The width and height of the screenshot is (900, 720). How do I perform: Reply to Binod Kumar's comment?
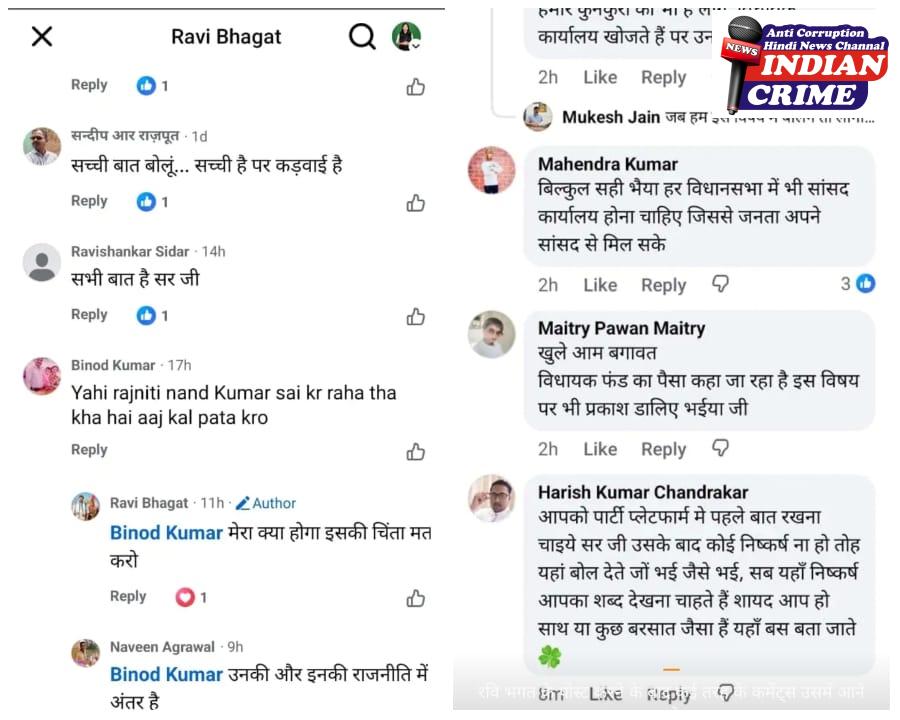tap(89, 450)
